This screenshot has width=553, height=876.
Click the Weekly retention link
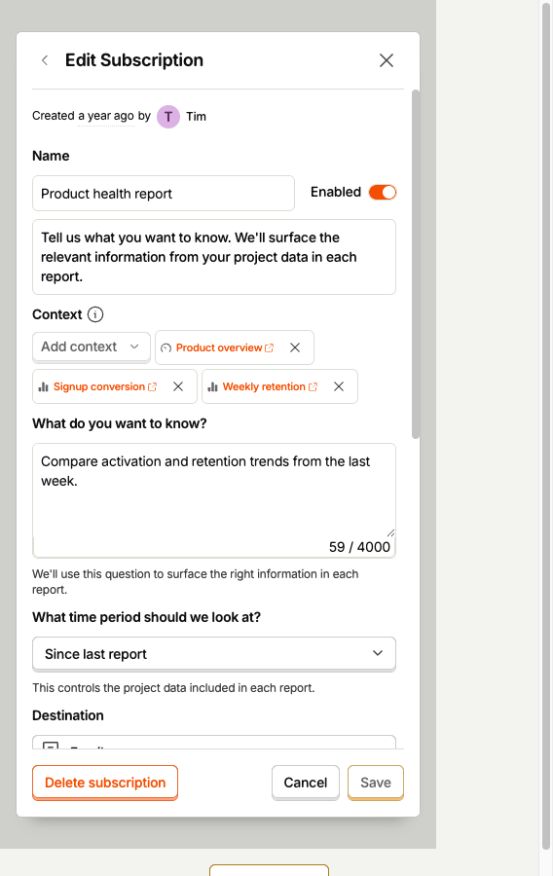[x=264, y=387]
